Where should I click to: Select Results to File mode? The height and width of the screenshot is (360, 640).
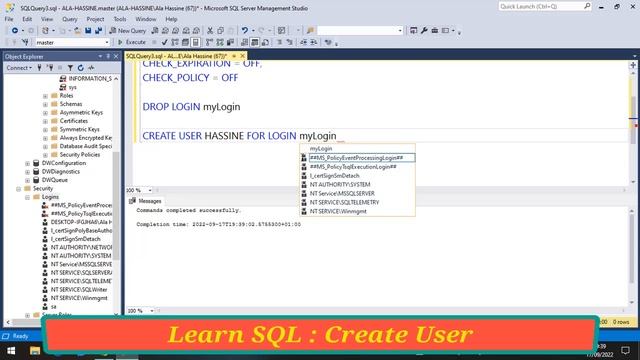coord(265,42)
